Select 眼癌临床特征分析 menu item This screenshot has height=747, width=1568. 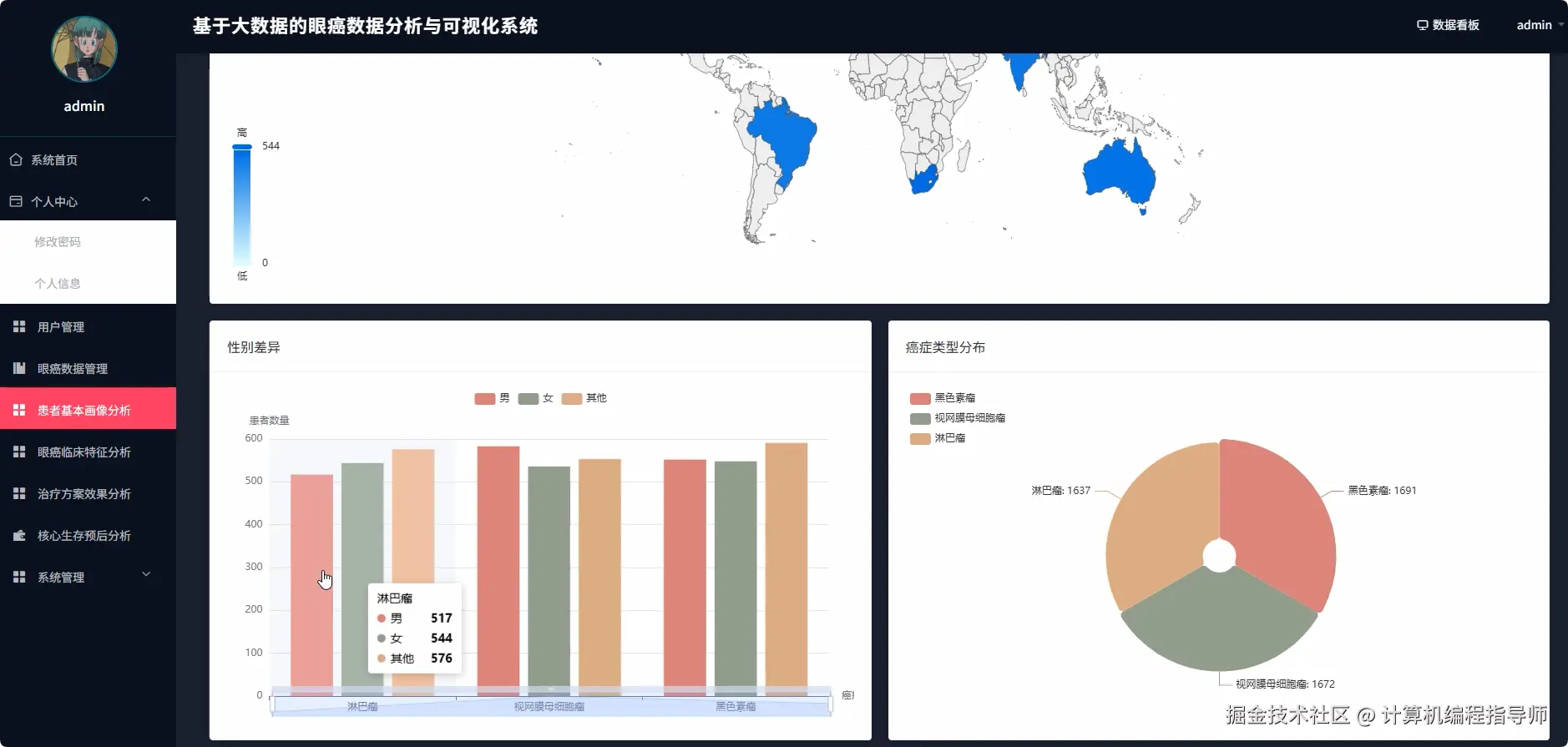(x=88, y=452)
